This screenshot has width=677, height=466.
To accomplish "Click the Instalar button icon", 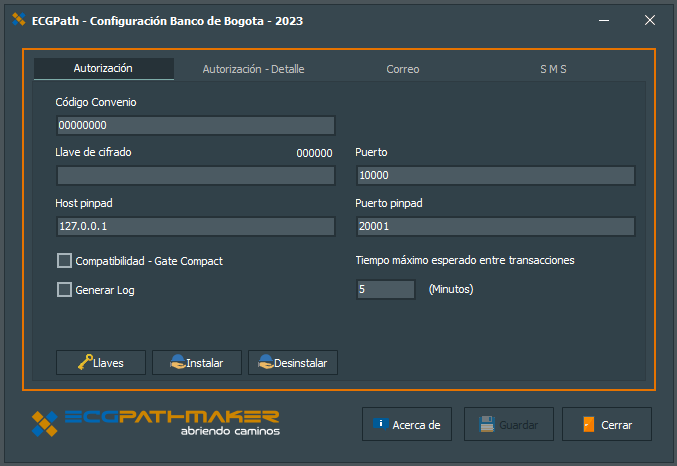I will [177, 363].
